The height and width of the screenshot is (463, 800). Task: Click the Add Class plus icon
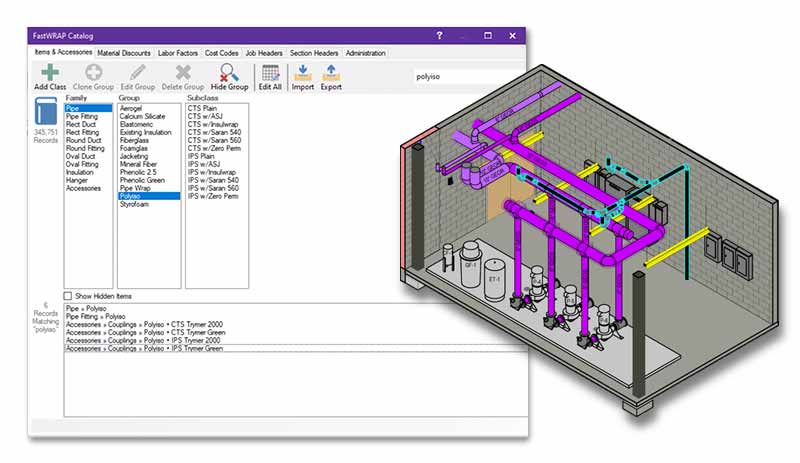pos(50,72)
